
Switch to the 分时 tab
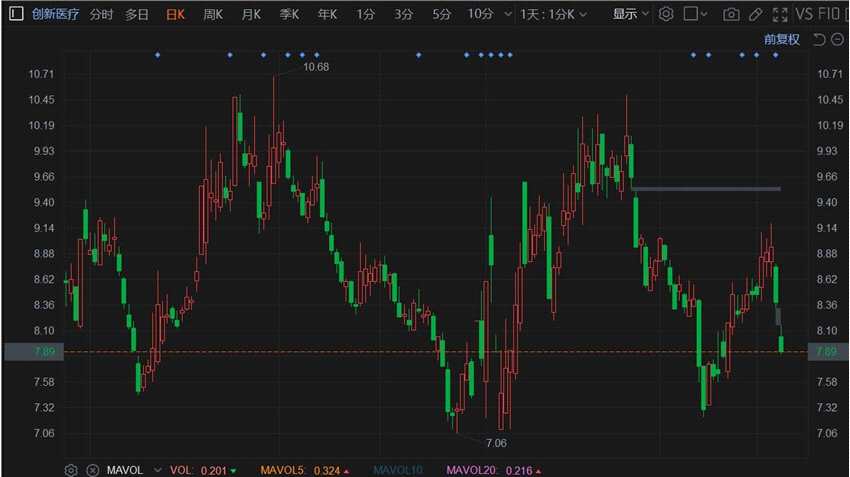coord(101,15)
